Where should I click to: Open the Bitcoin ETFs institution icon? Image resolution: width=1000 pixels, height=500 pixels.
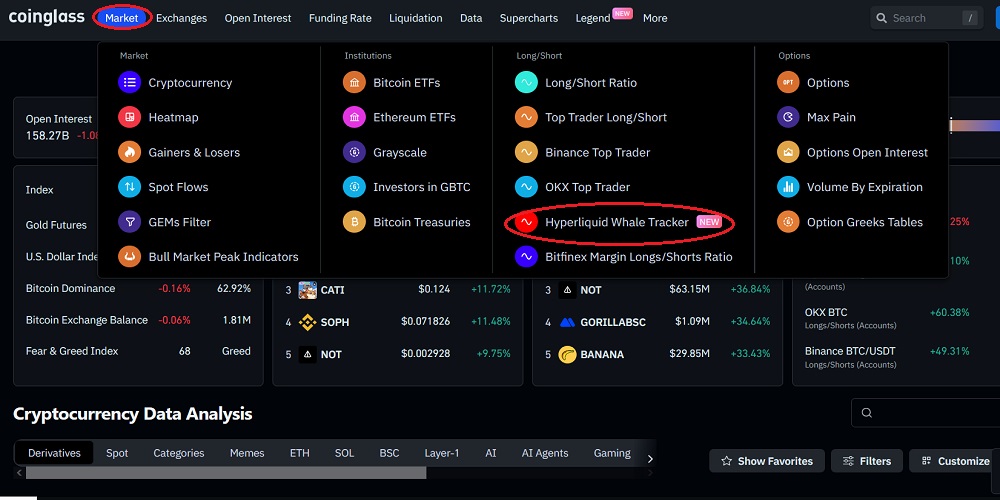354,83
